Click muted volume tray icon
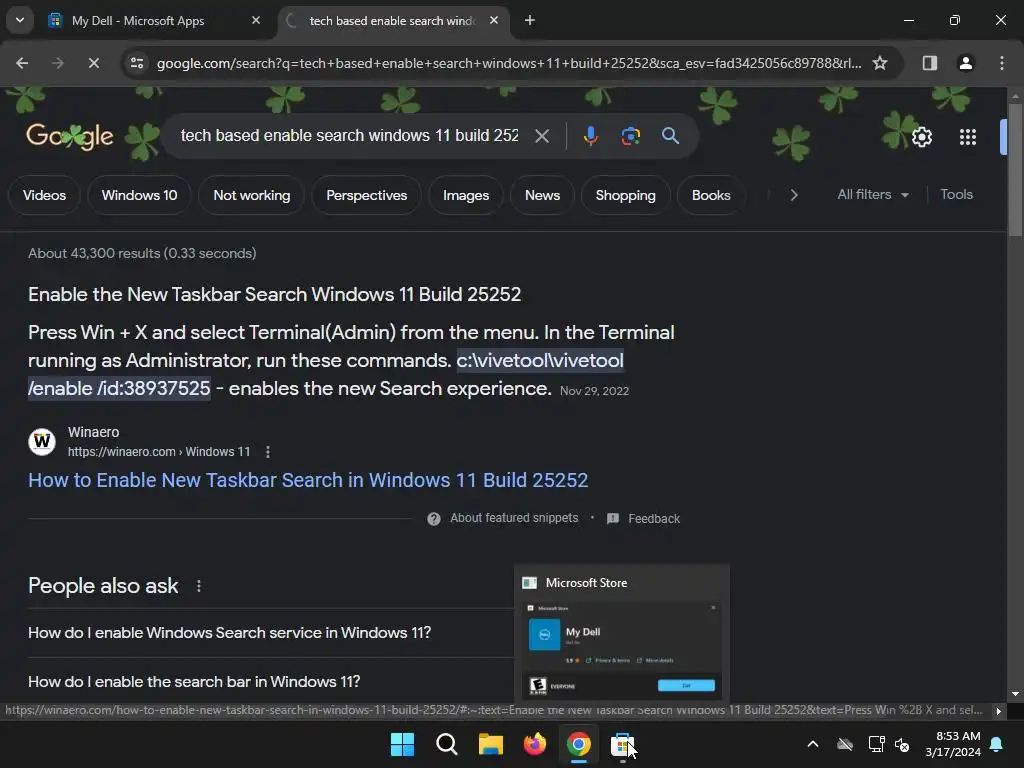Screen dimensions: 1024x768 (902, 744)
